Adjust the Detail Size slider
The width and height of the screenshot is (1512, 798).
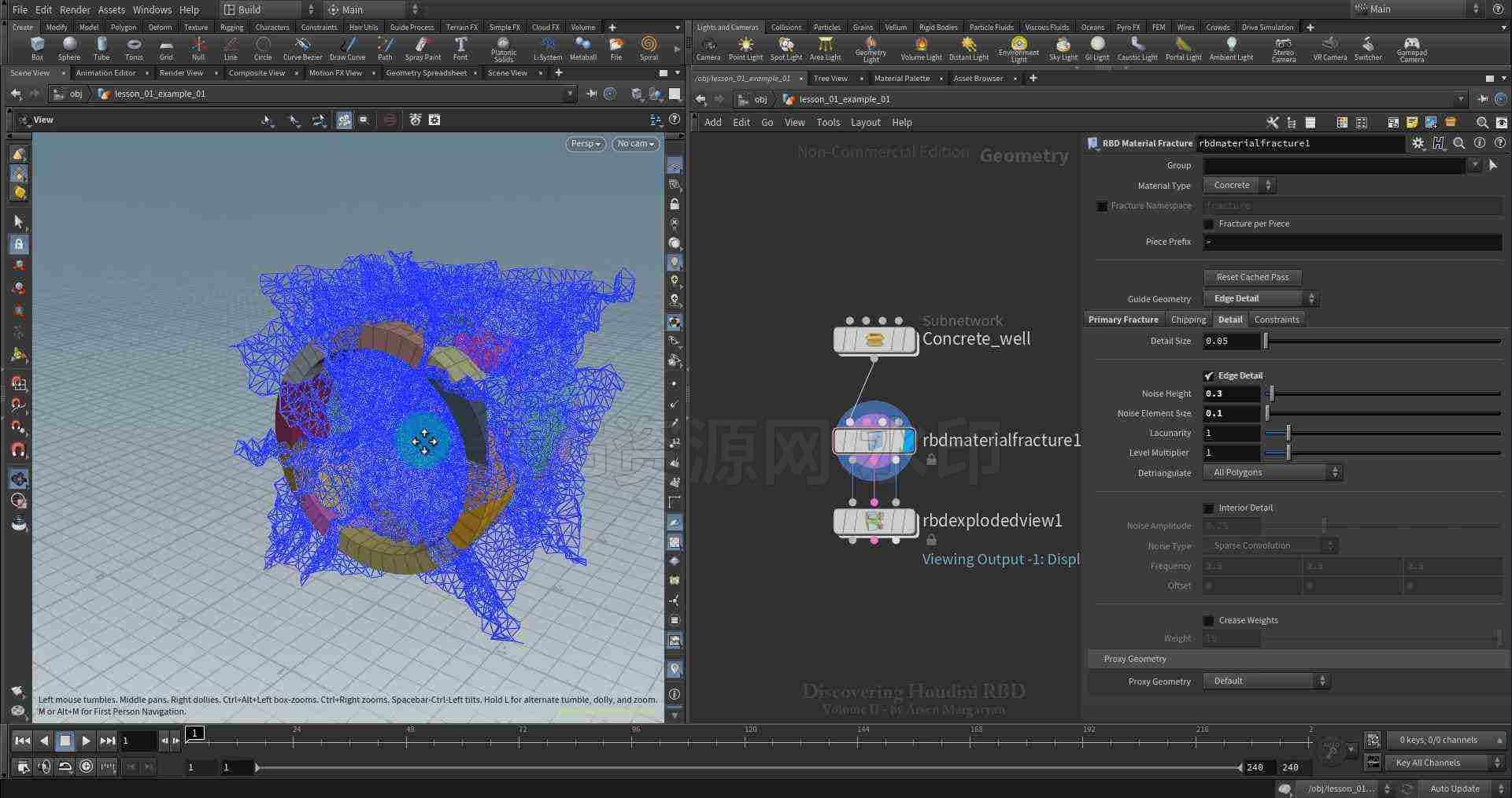click(1382, 342)
